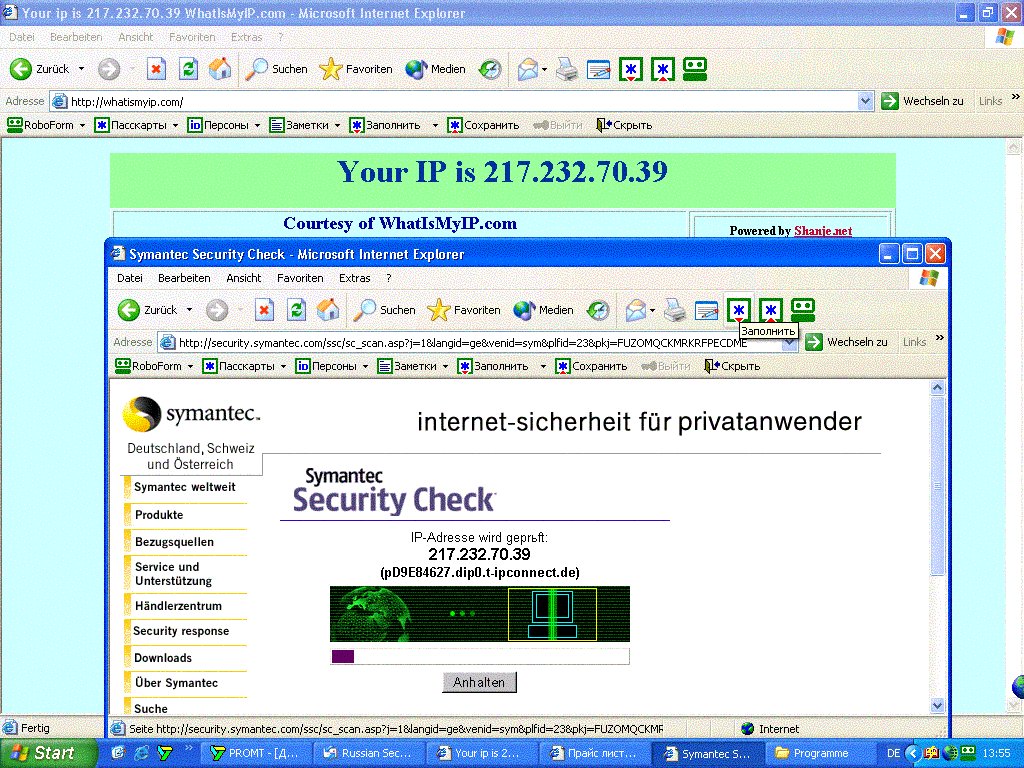Click Скрыть in Symantec window RoboForm bar
The image size is (1024, 768).
pyautogui.click(x=732, y=366)
